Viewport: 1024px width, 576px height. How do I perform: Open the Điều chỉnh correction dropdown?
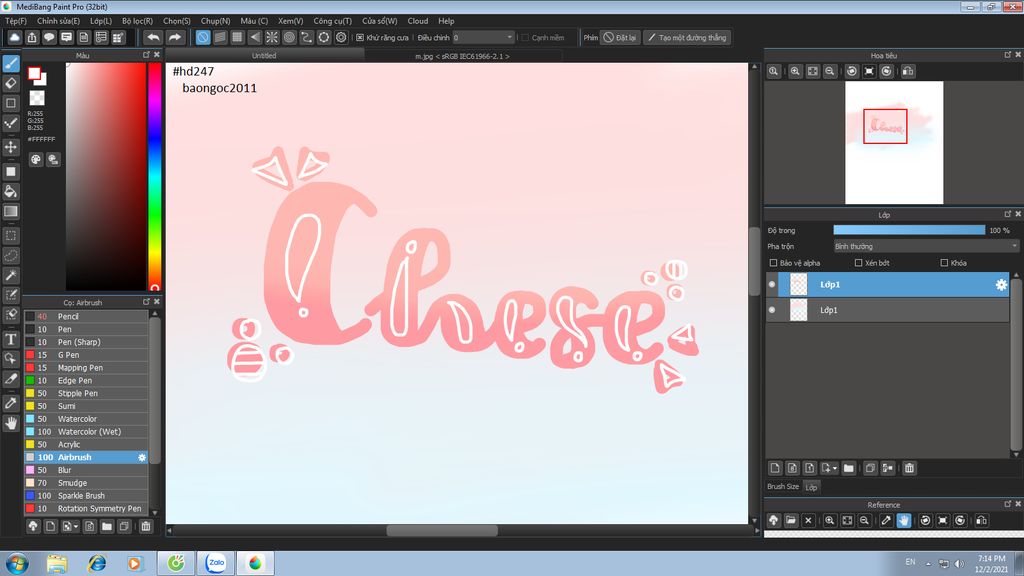pos(484,37)
